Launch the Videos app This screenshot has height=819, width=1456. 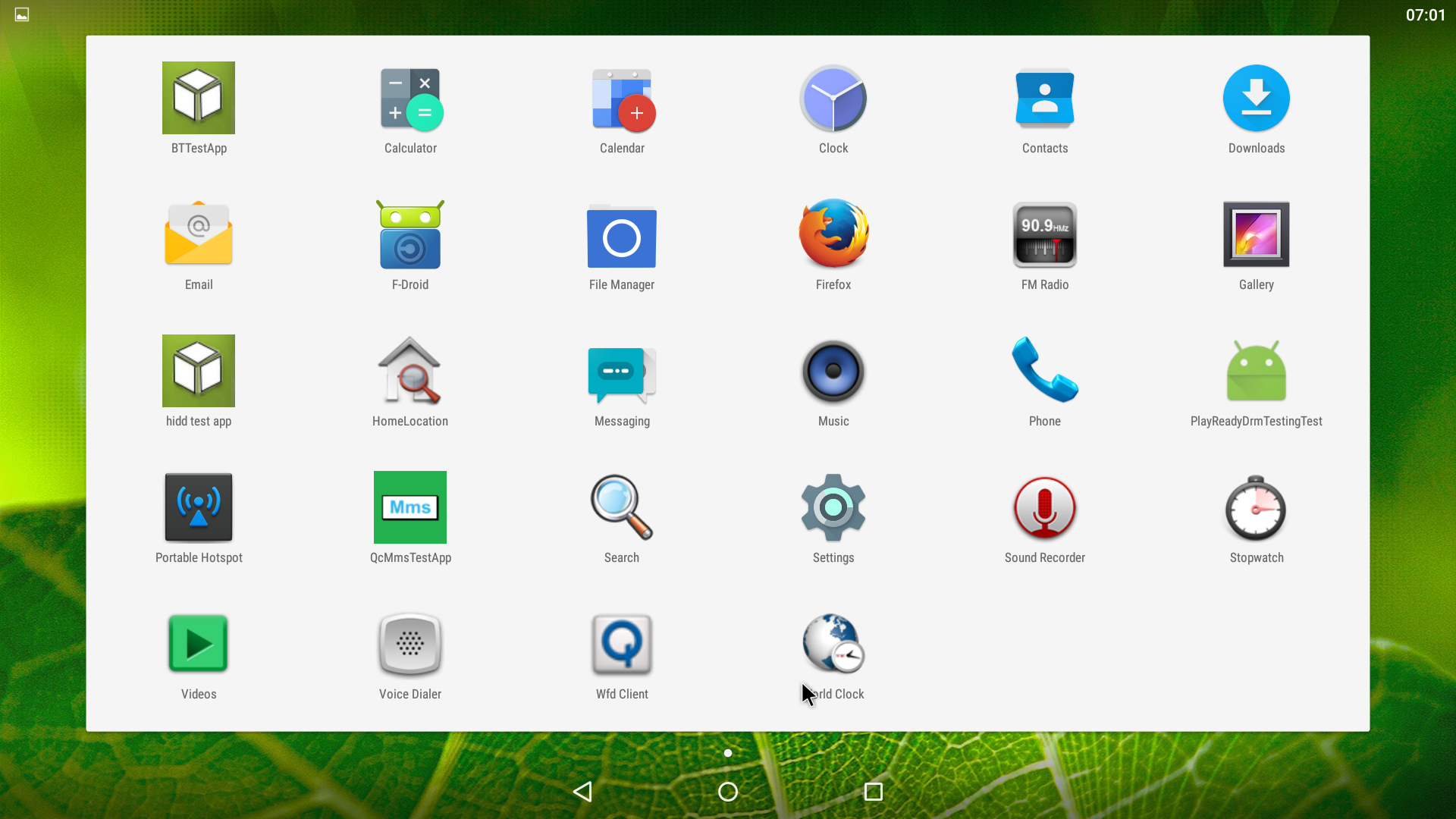[x=199, y=644]
